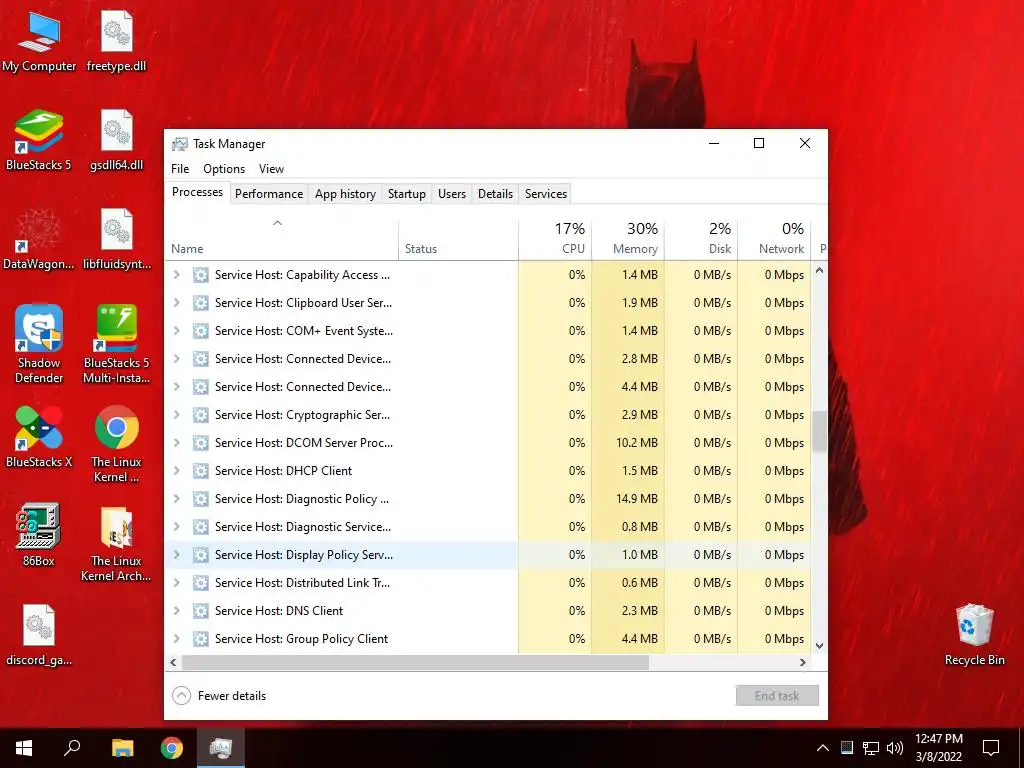Sort by Disk column header
The image size is (1024, 768).
(701, 239)
